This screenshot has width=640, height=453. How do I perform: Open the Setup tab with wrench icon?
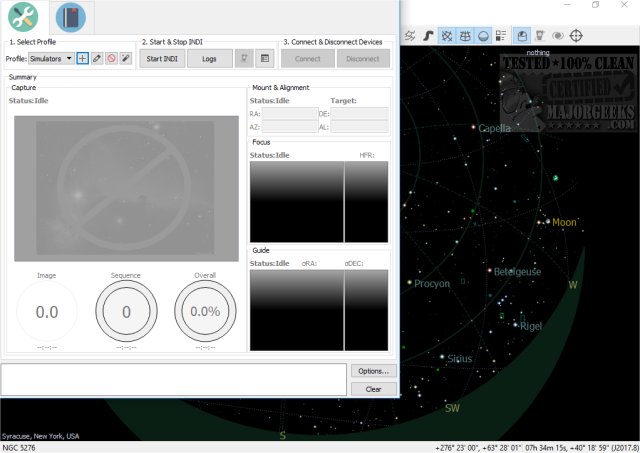tap(22, 17)
